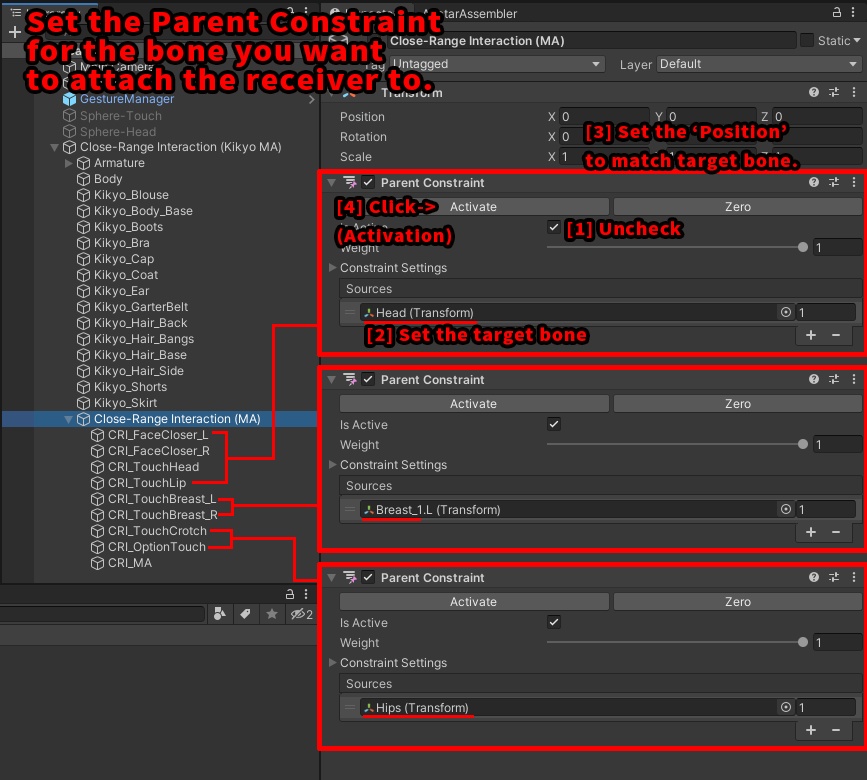Pick object for Breast_1.L (Transform) source
The image size is (867, 780).
pyautogui.click(x=785, y=509)
